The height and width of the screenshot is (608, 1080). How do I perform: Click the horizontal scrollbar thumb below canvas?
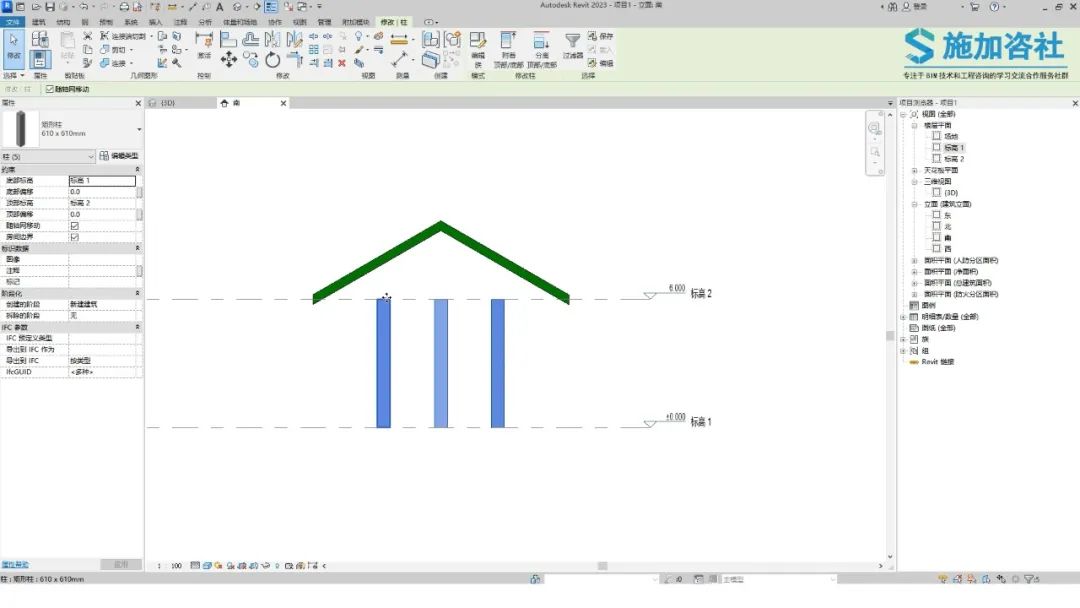click(x=603, y=566)
